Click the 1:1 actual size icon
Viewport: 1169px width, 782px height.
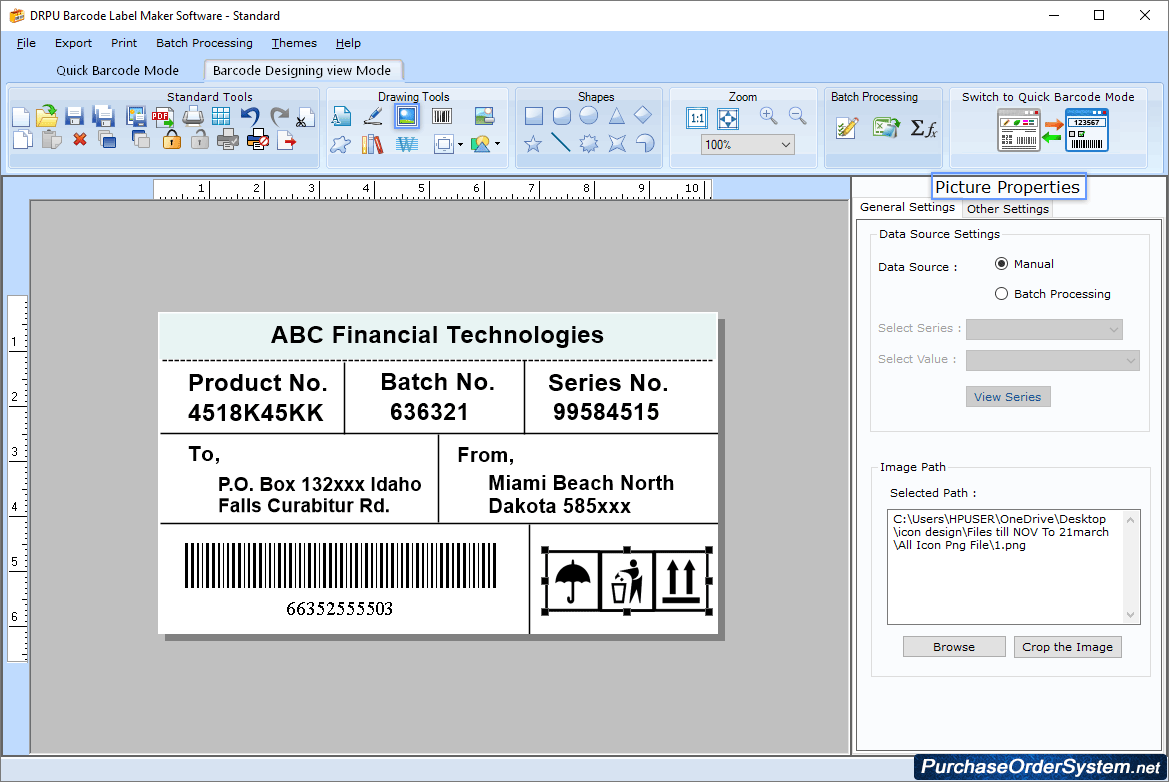tap(697, 118)
